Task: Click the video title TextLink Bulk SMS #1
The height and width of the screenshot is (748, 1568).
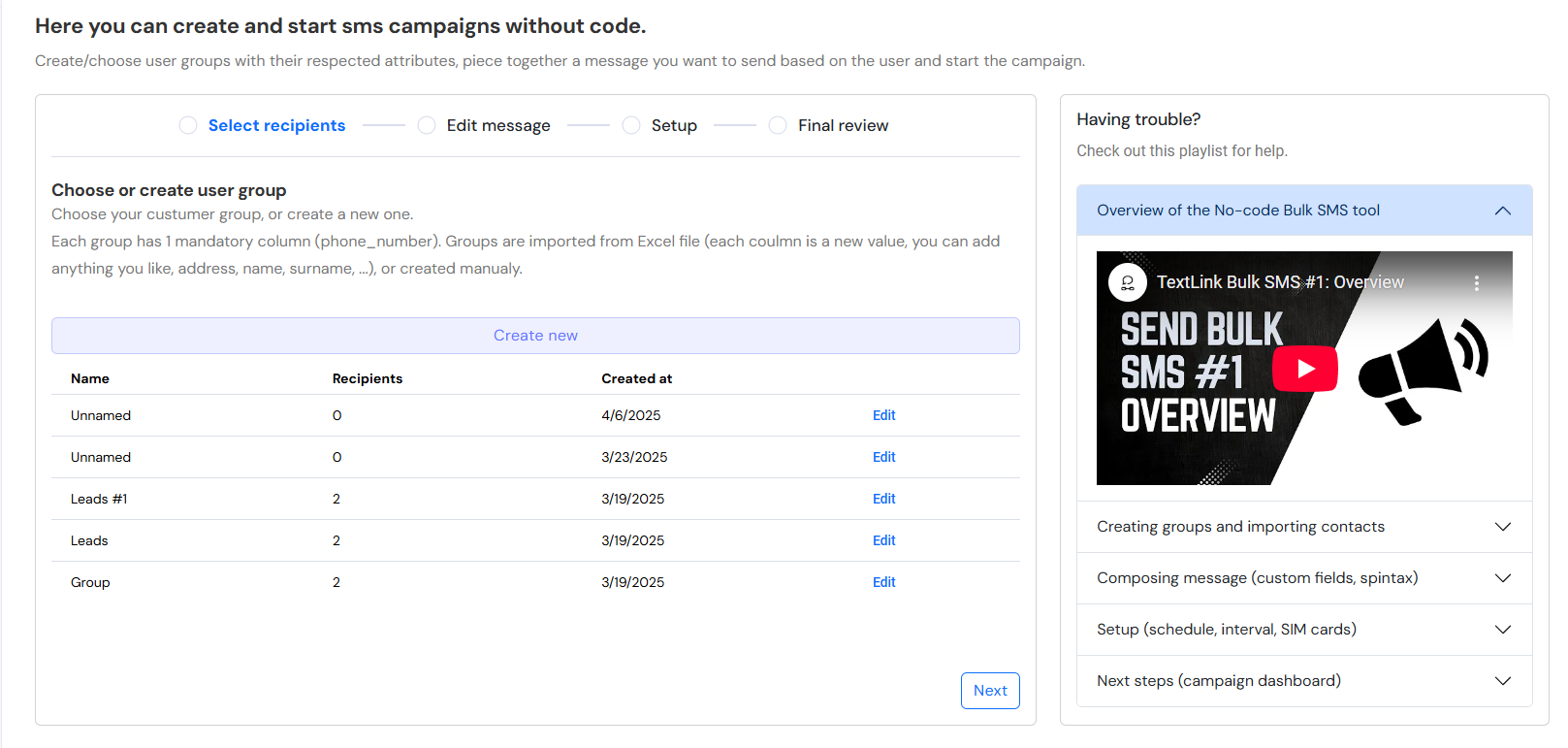Action: tap(1279, 282)
